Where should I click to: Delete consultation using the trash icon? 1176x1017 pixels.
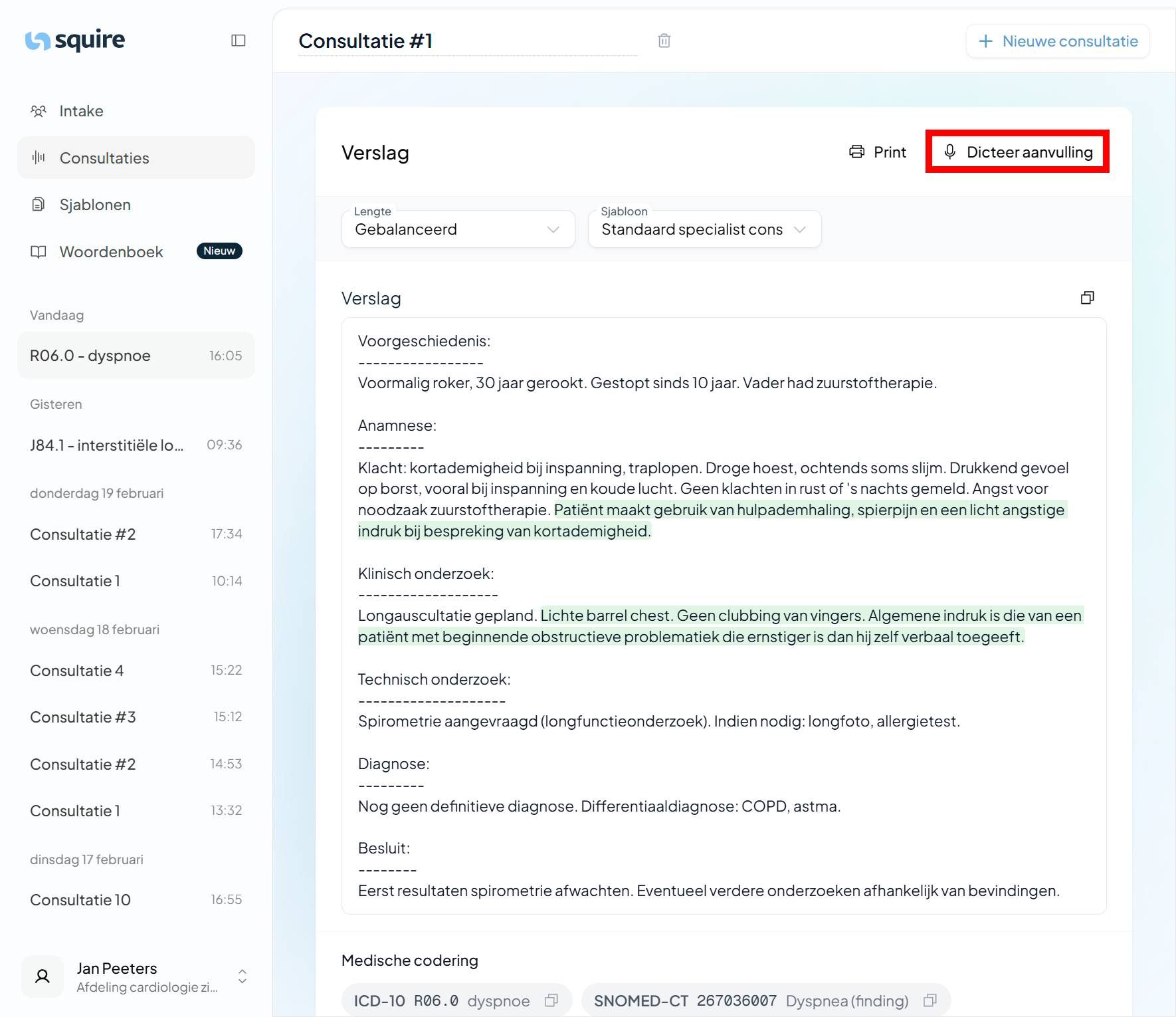pyautogui.click(x=664, y=41)
